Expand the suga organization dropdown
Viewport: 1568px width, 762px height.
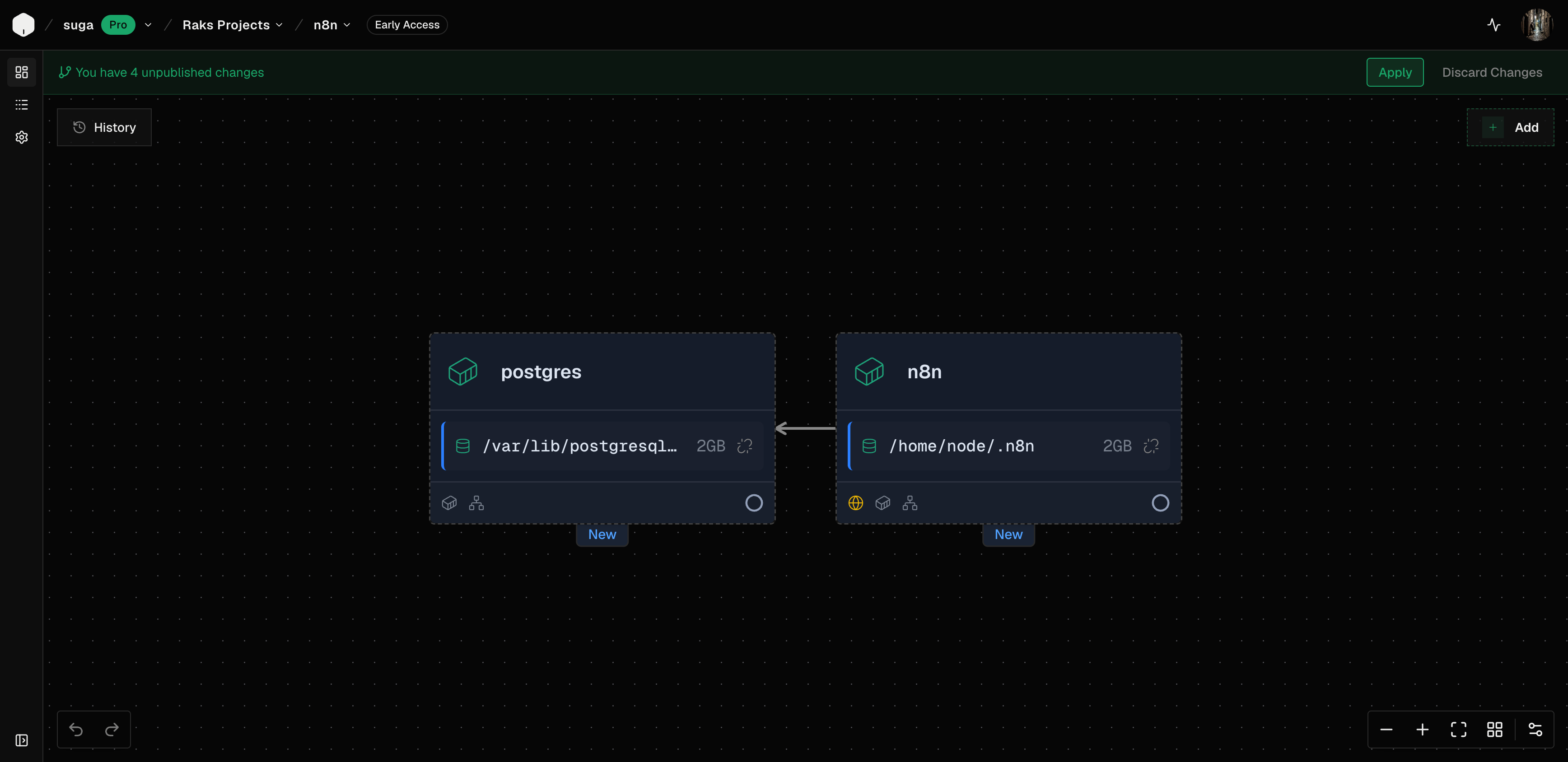[148, 25]
